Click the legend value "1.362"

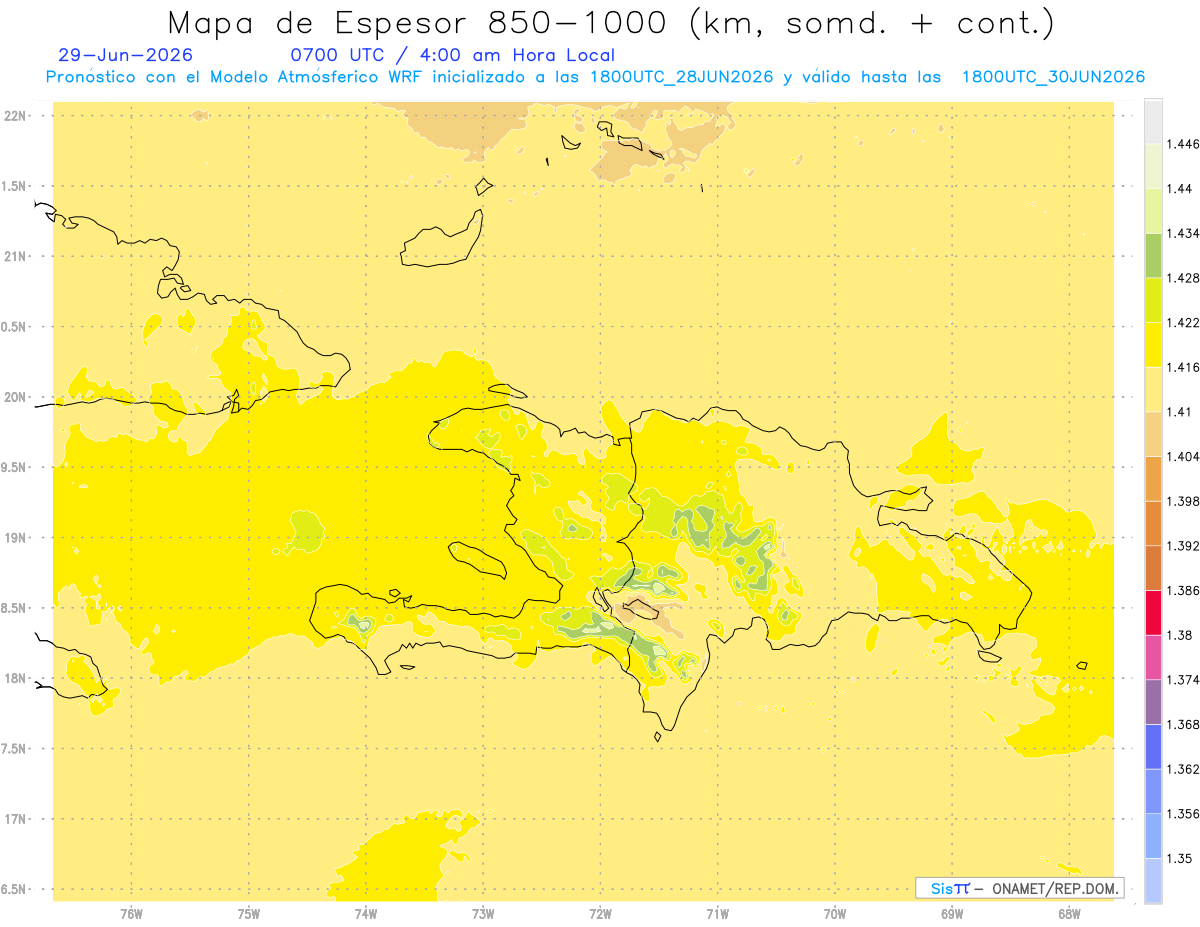tap(1182, 769)
